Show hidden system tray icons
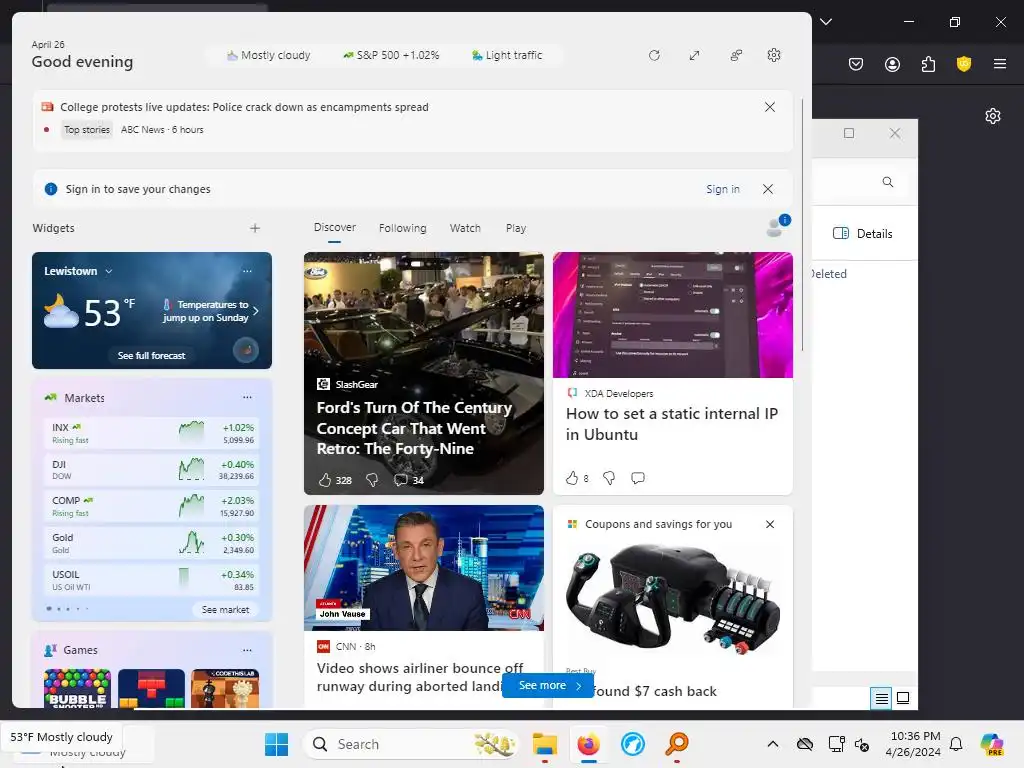 pyautogui.click(x=773, y=744)
